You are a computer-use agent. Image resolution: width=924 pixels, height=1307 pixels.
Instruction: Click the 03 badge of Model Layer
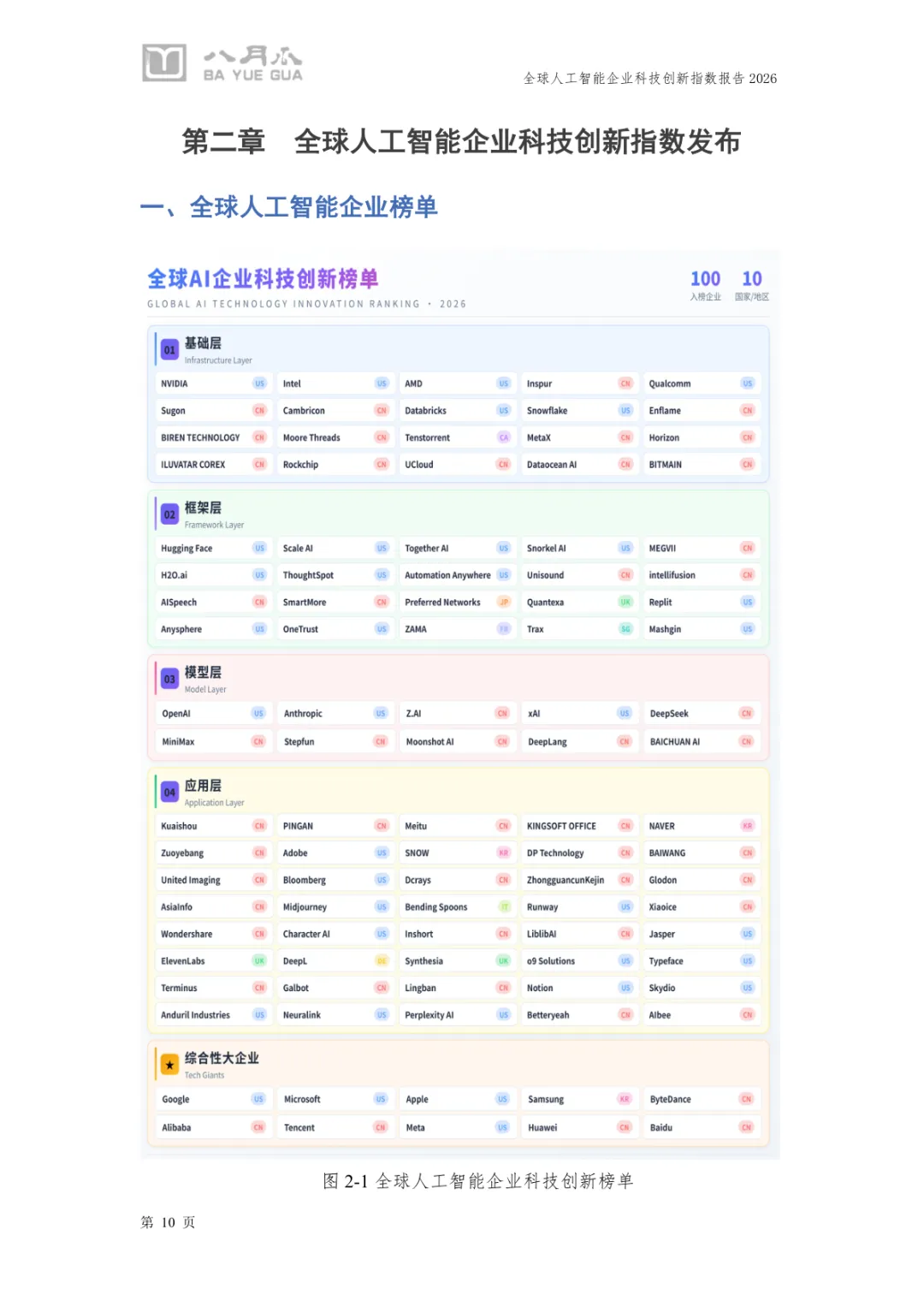coord(169,679)
